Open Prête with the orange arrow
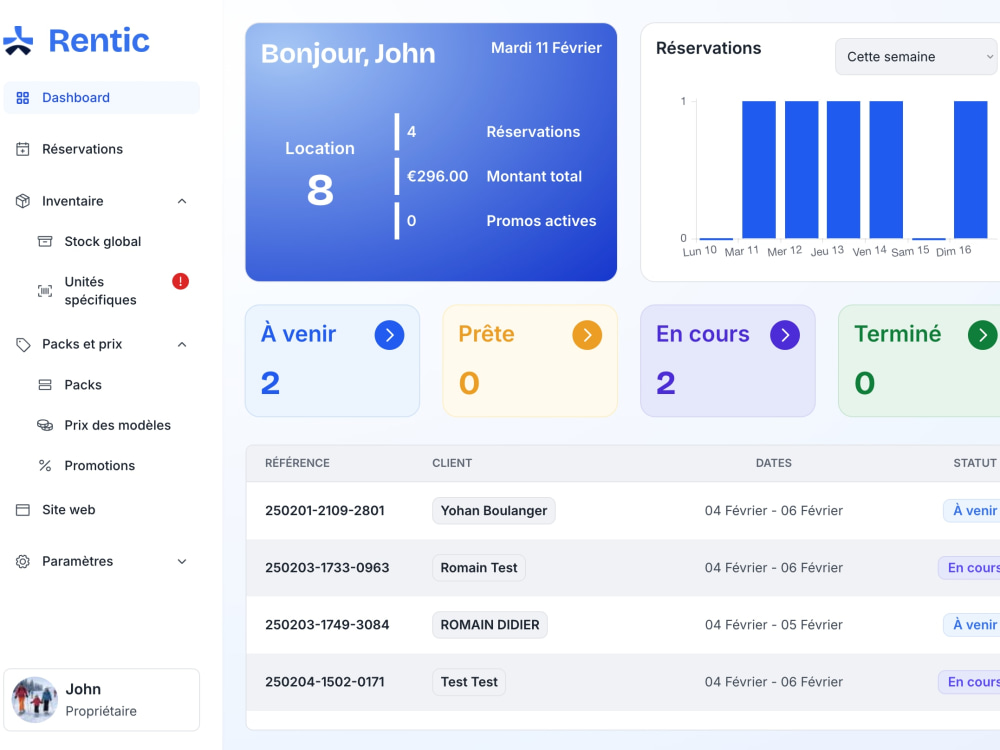 pyautogui.click(x=587, y=335)
